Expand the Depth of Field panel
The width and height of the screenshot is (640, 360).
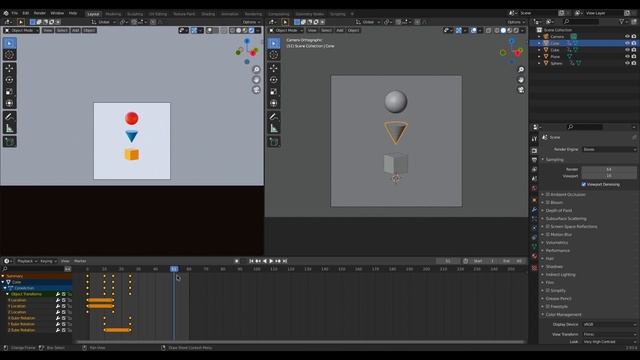(558, 211)
